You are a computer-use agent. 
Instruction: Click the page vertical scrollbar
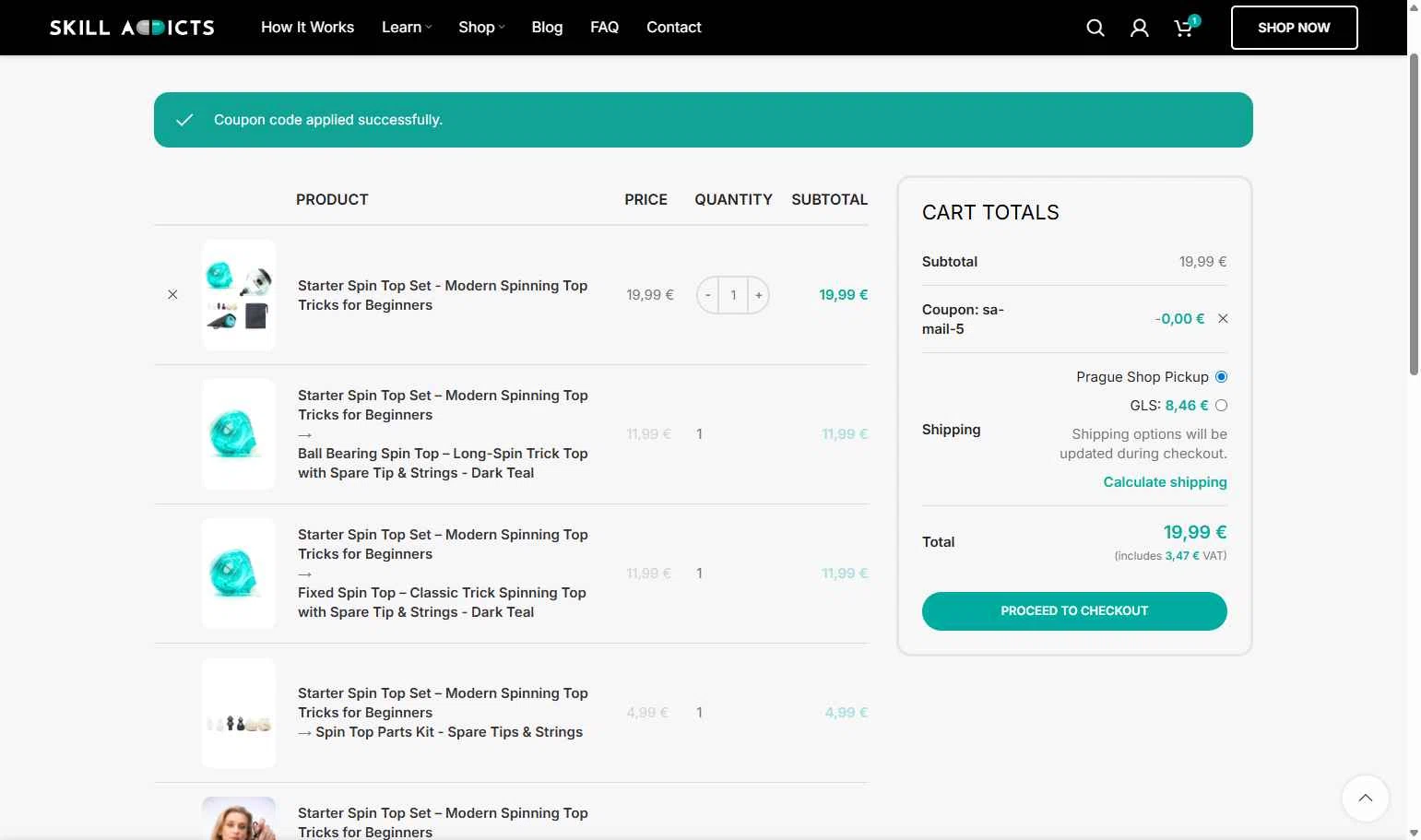(1414, 215)
